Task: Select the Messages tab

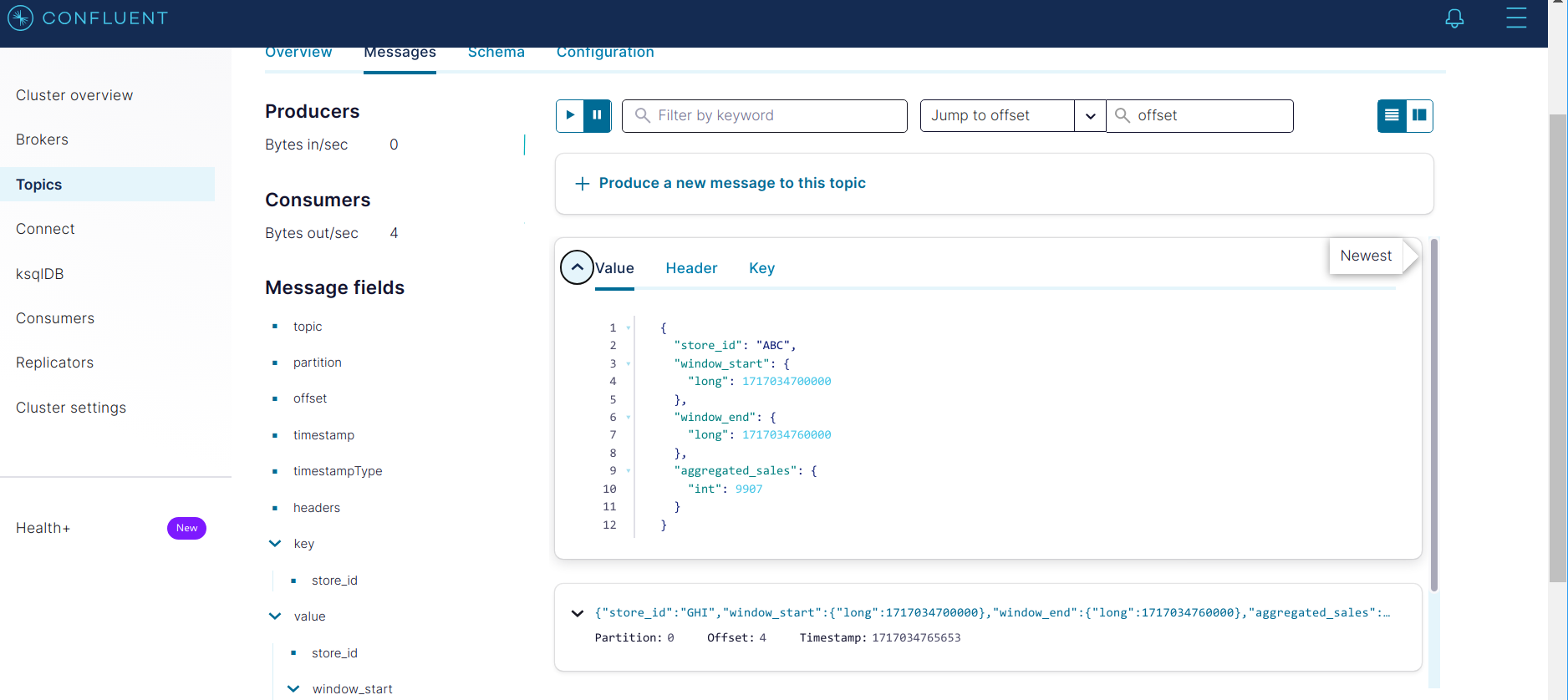Action: [400, 53]
